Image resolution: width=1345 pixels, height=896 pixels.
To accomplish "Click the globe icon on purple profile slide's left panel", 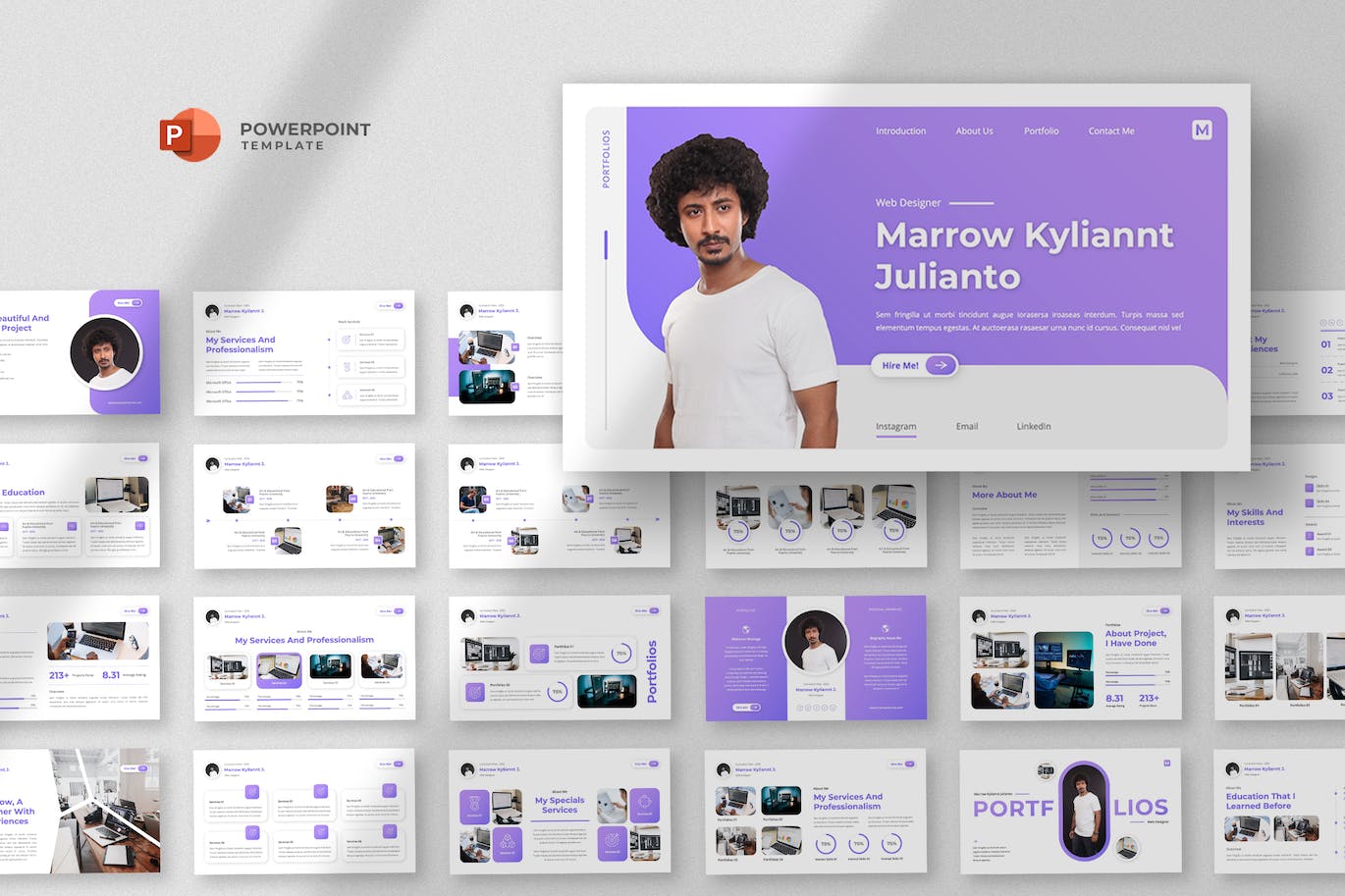I will click(x=746, y=630).
